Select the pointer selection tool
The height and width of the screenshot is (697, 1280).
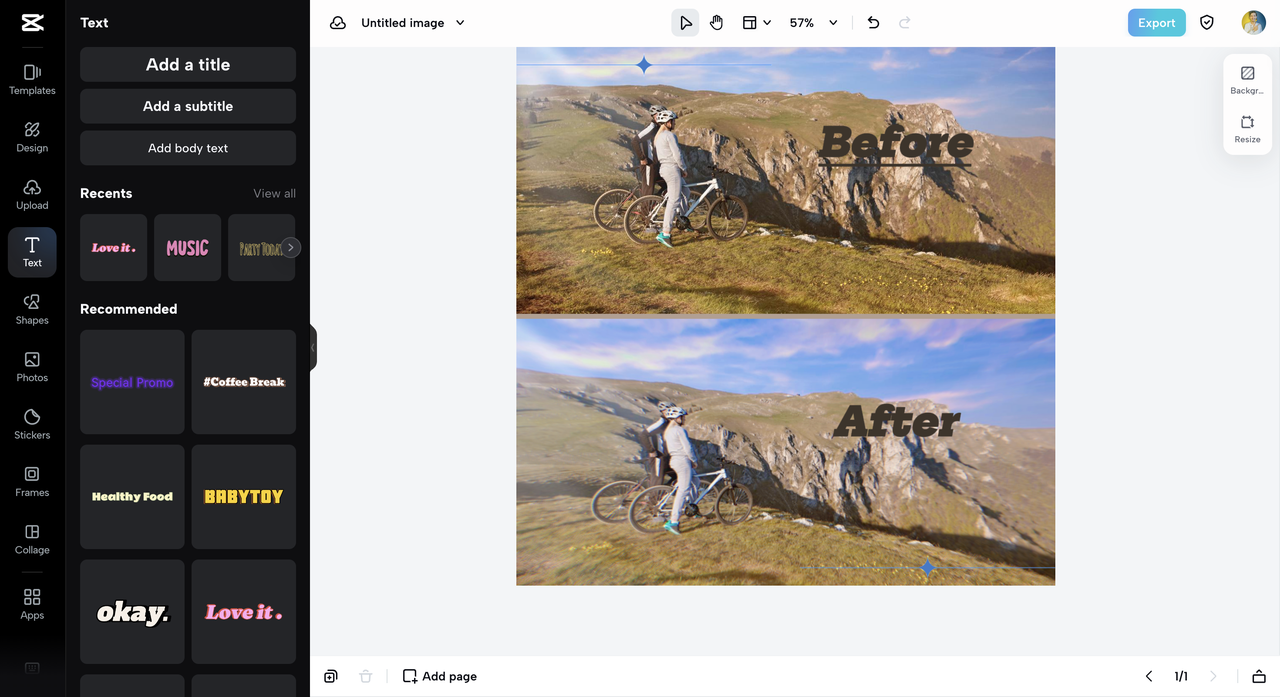(685, 23)
